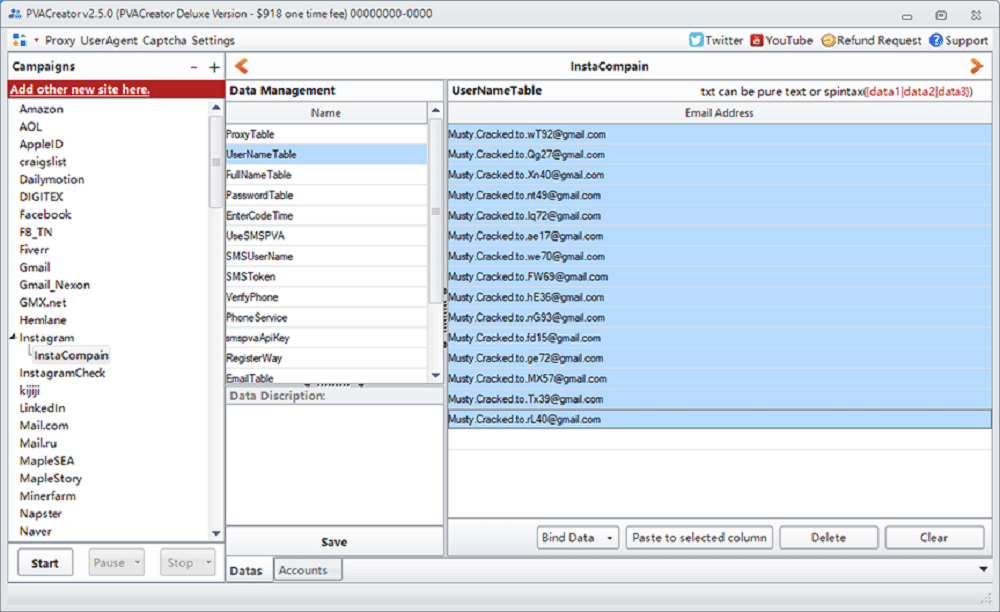Open the Proxy menu
This screenshot has width=1000, height=612.
tap(60, 40)
